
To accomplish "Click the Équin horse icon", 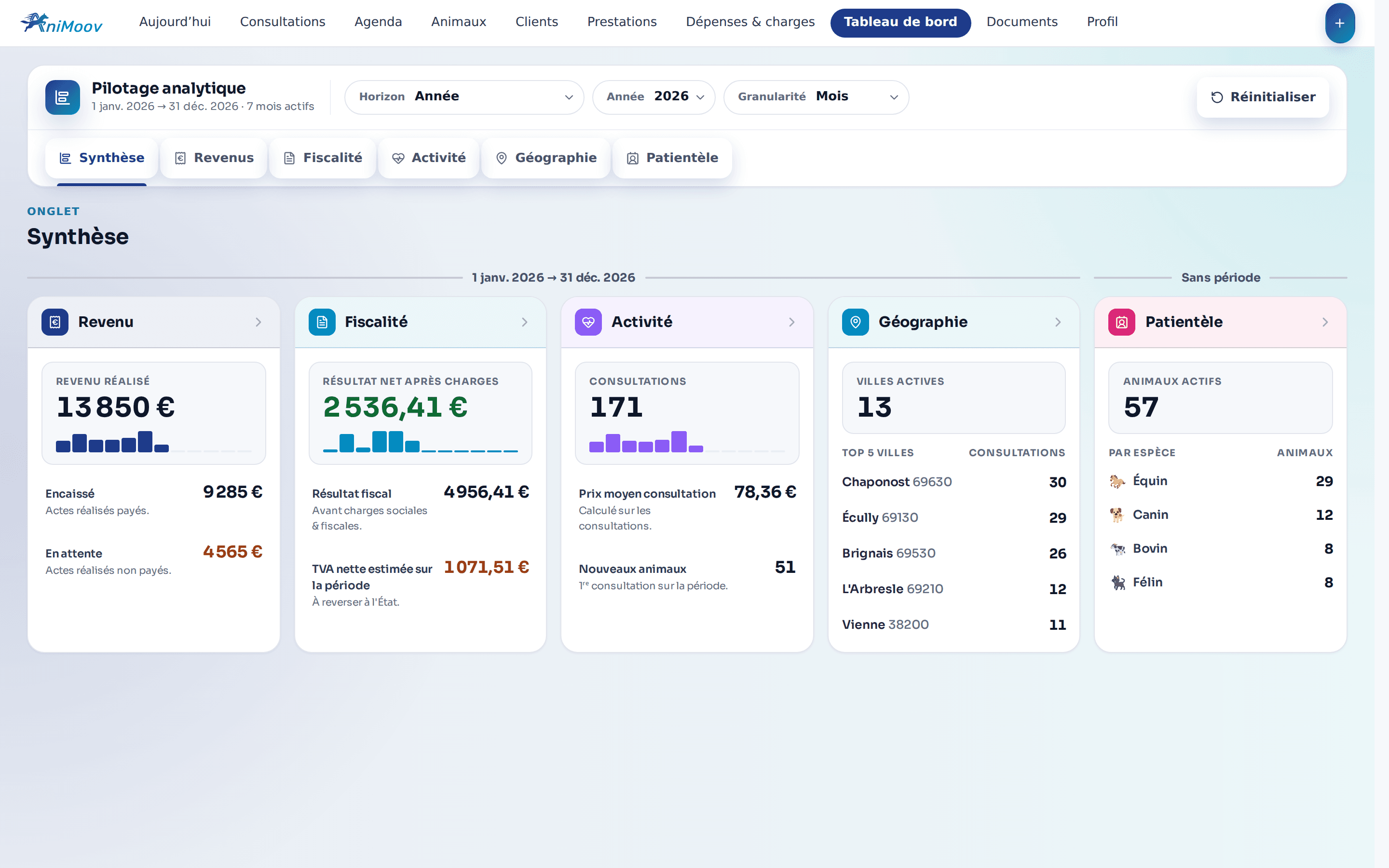I will [x=1117, y=481].
